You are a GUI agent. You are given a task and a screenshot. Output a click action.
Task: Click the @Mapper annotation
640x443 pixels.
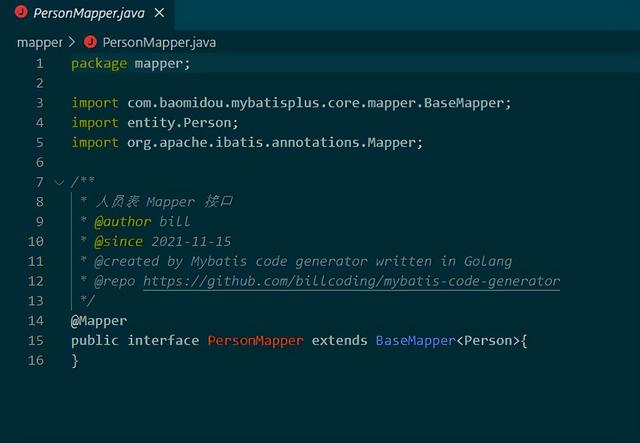coord(99,321)
